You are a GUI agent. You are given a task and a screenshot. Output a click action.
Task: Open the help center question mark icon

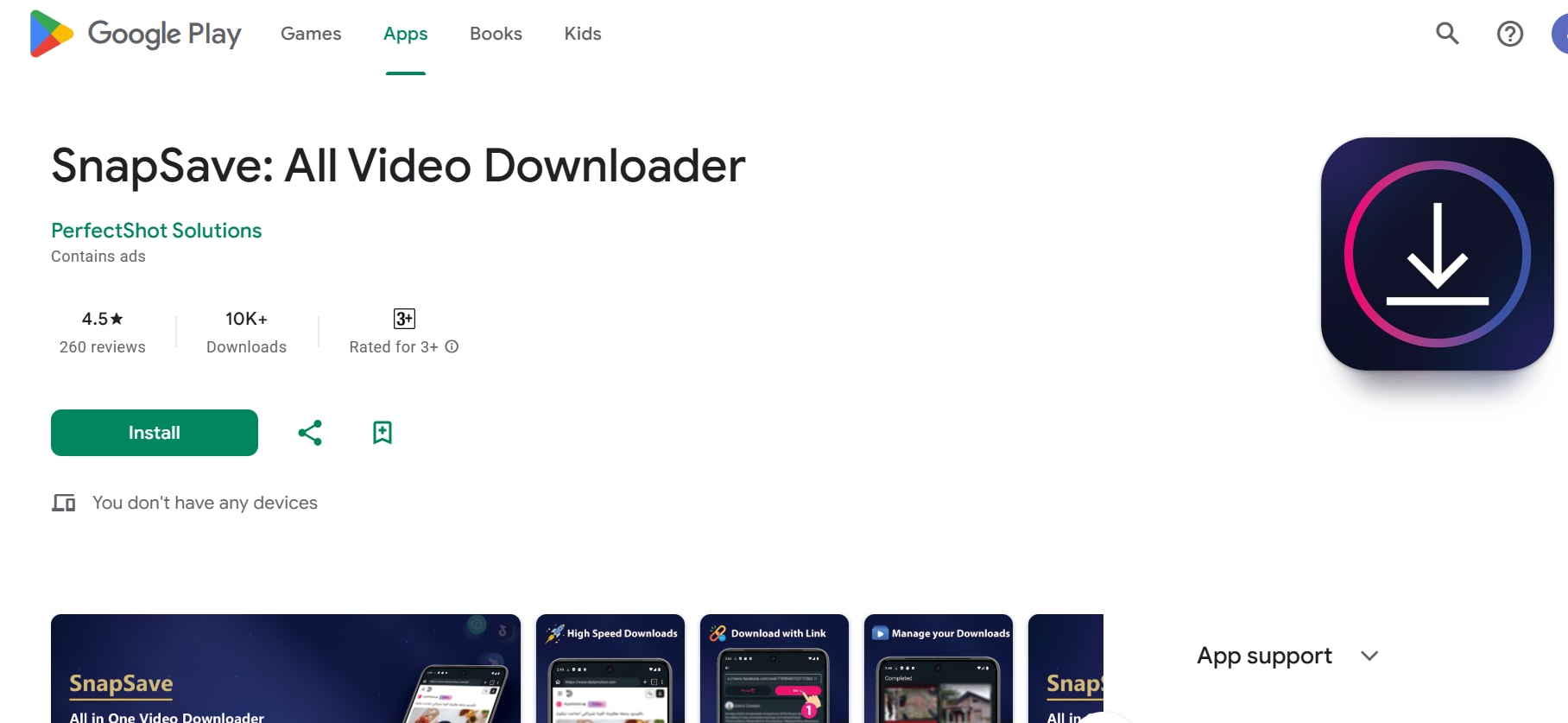pos(1509,34)
